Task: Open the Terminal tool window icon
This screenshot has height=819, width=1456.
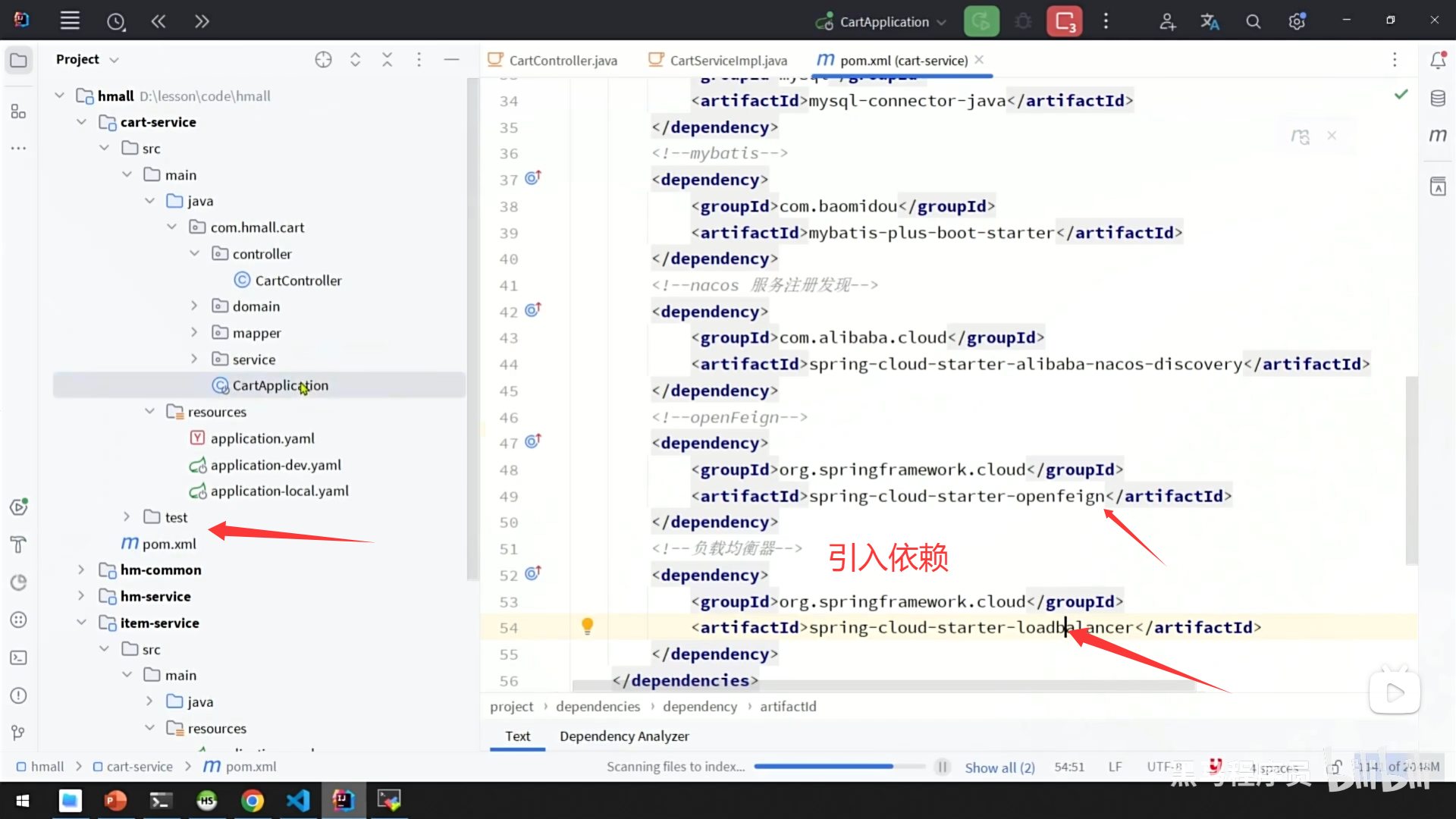Action: 18,657
